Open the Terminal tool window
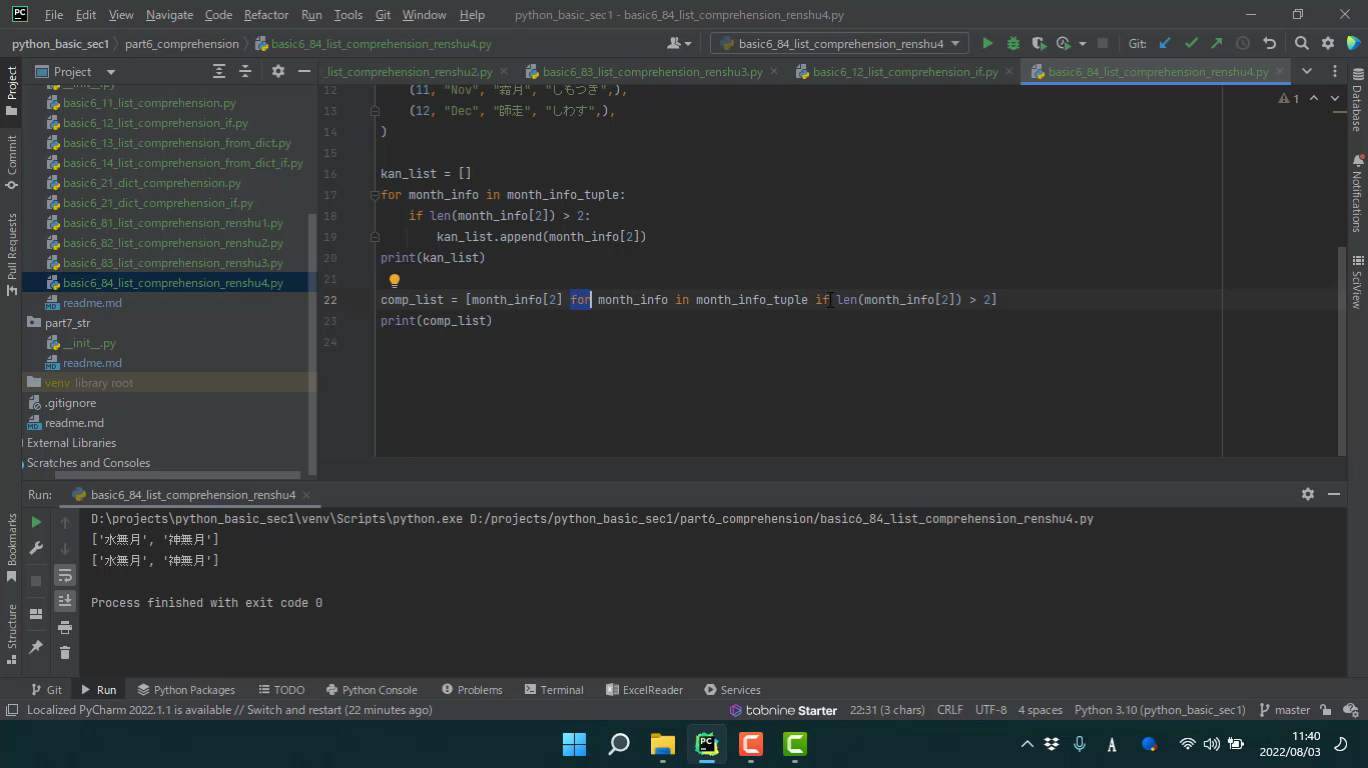 [552, 690]
